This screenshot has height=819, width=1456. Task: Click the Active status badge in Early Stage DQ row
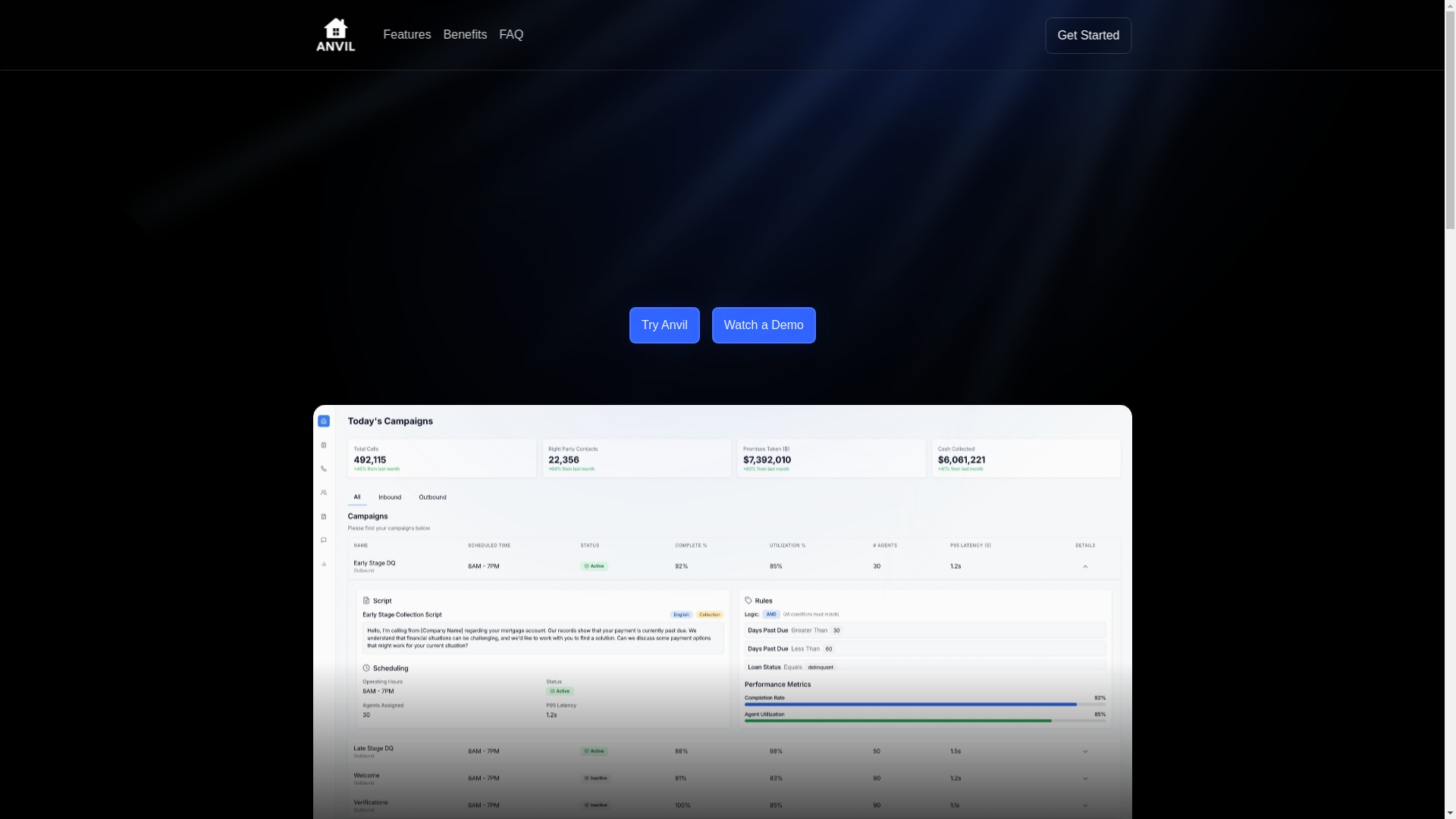pyautogui.click(x=595, y=566)
